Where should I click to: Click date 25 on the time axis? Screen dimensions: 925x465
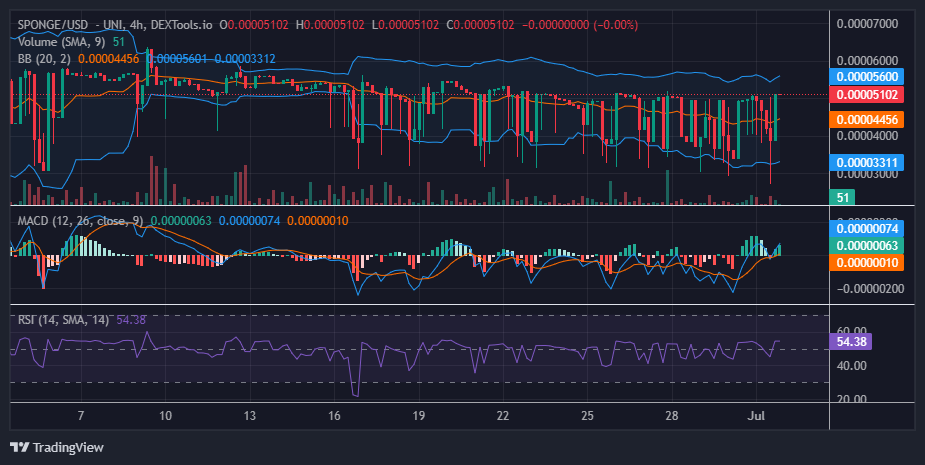pos(587,415)
